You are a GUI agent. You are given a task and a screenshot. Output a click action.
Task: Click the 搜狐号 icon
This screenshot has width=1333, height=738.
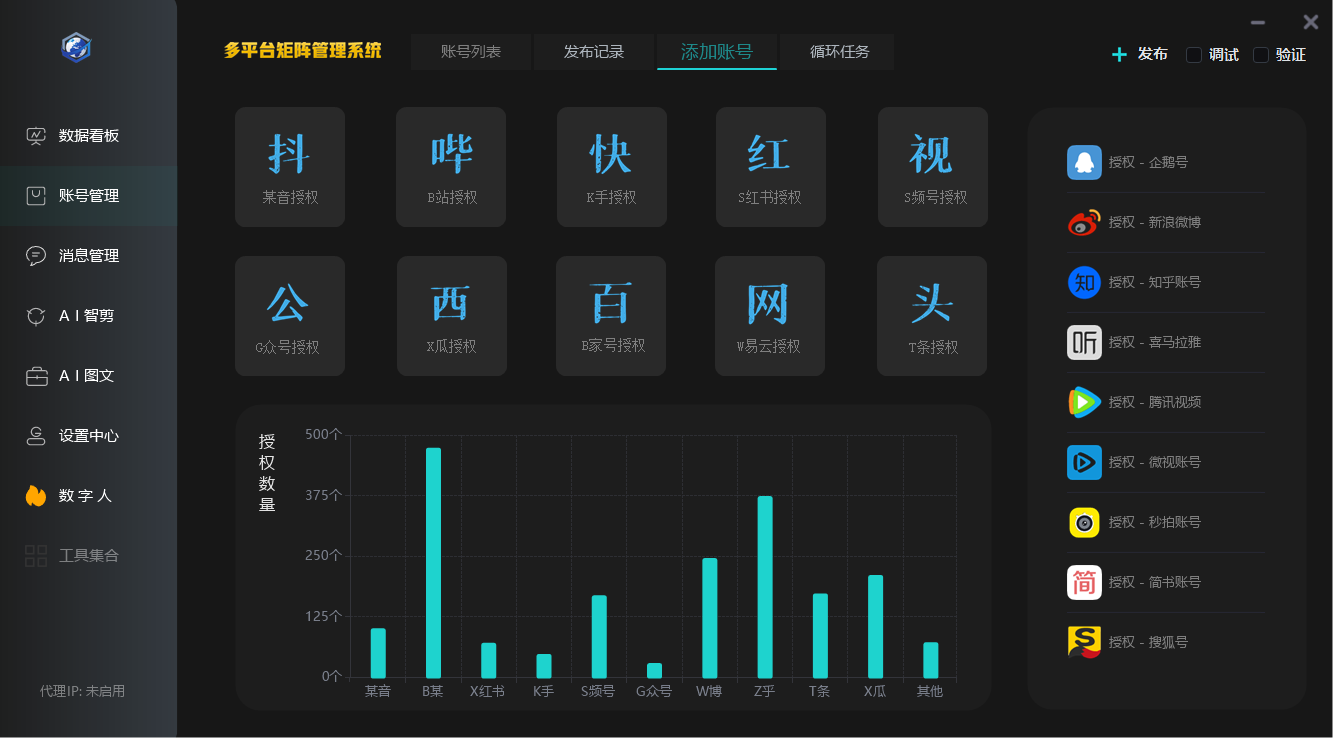click(1084, 642)
